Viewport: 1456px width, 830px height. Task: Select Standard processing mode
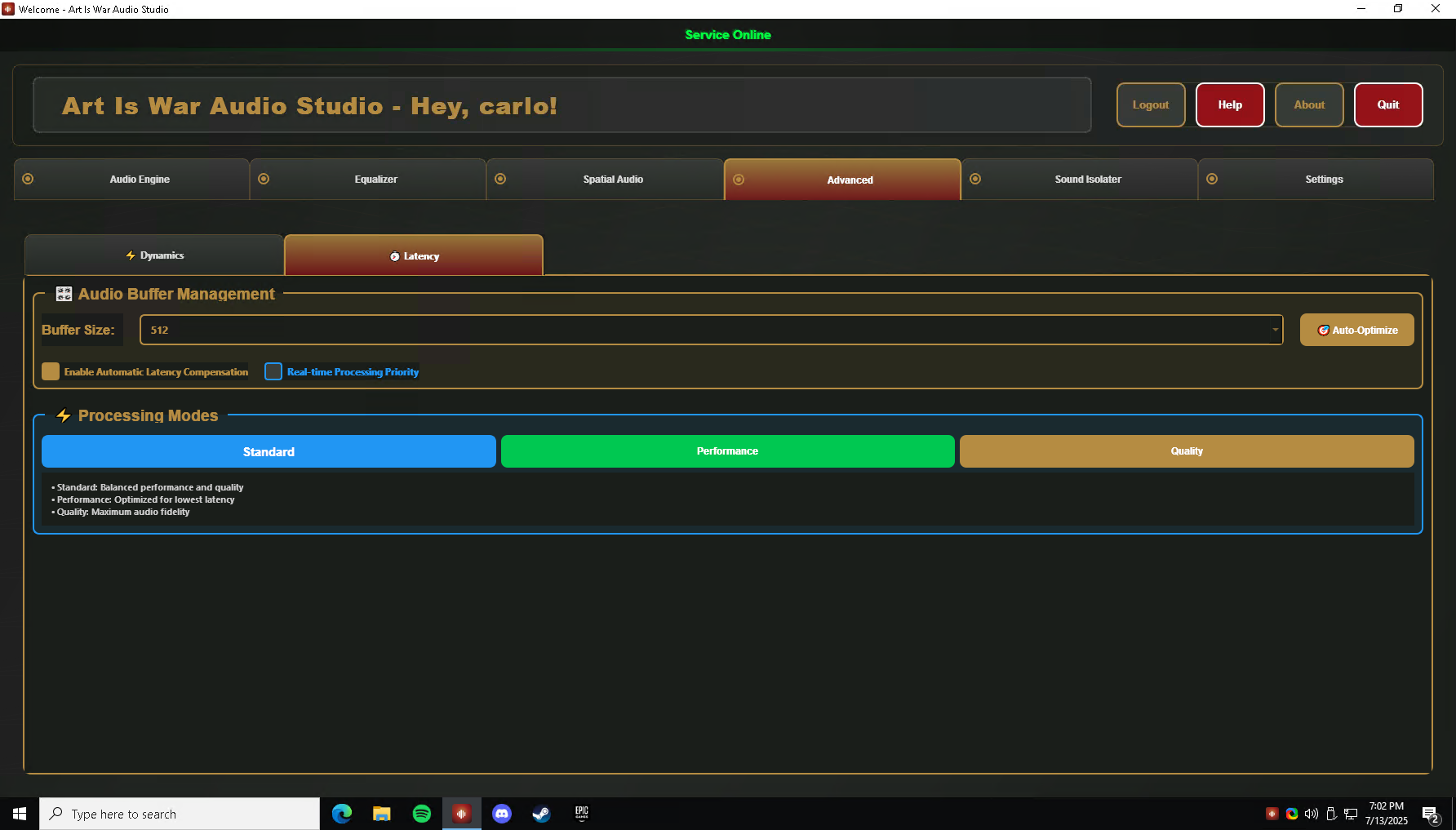point(269,451)
